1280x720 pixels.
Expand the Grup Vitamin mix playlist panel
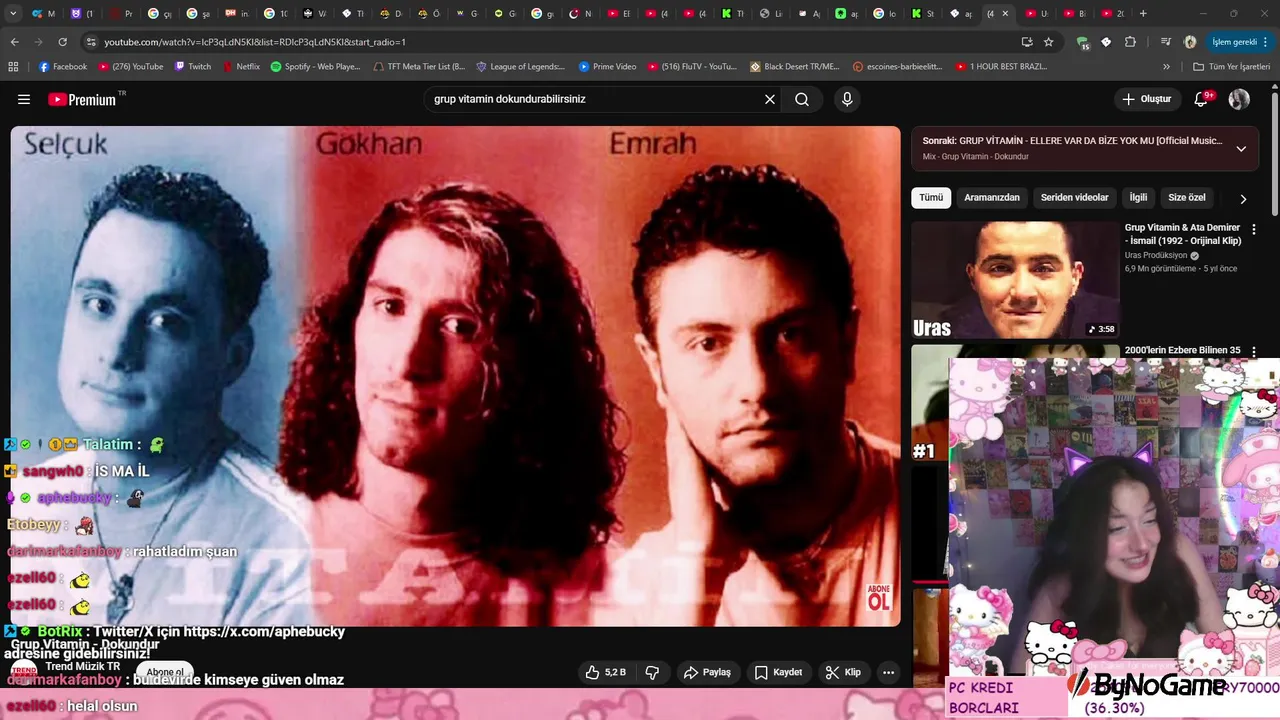pos(1241,149)
